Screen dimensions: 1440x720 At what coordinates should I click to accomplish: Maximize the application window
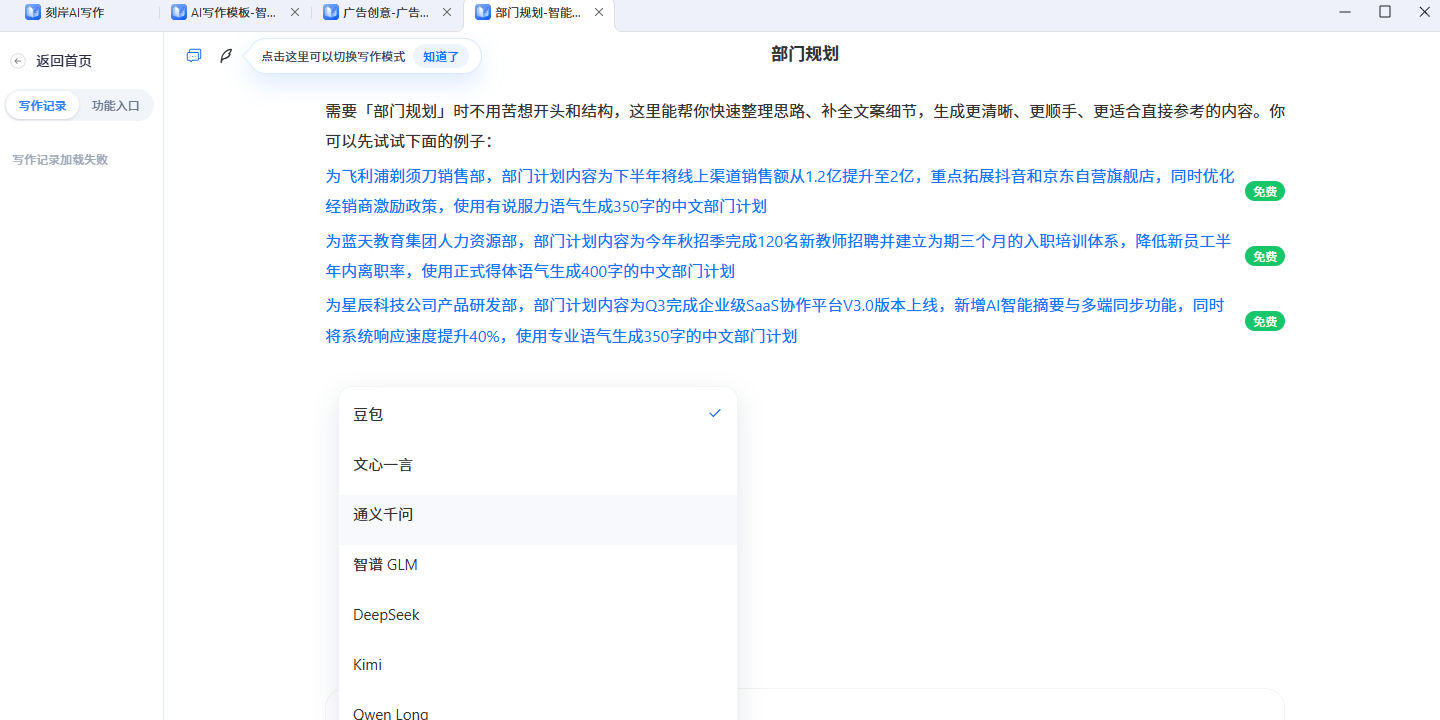pyautogui.click(x=1385, y=12)
